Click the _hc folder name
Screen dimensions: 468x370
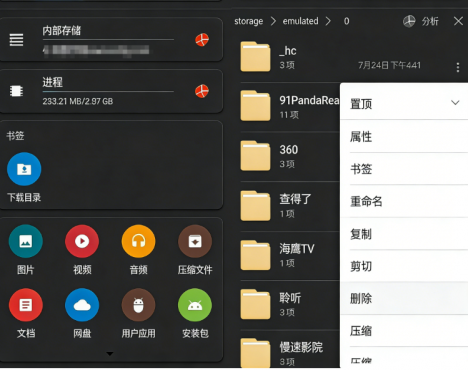coord(288,51)
